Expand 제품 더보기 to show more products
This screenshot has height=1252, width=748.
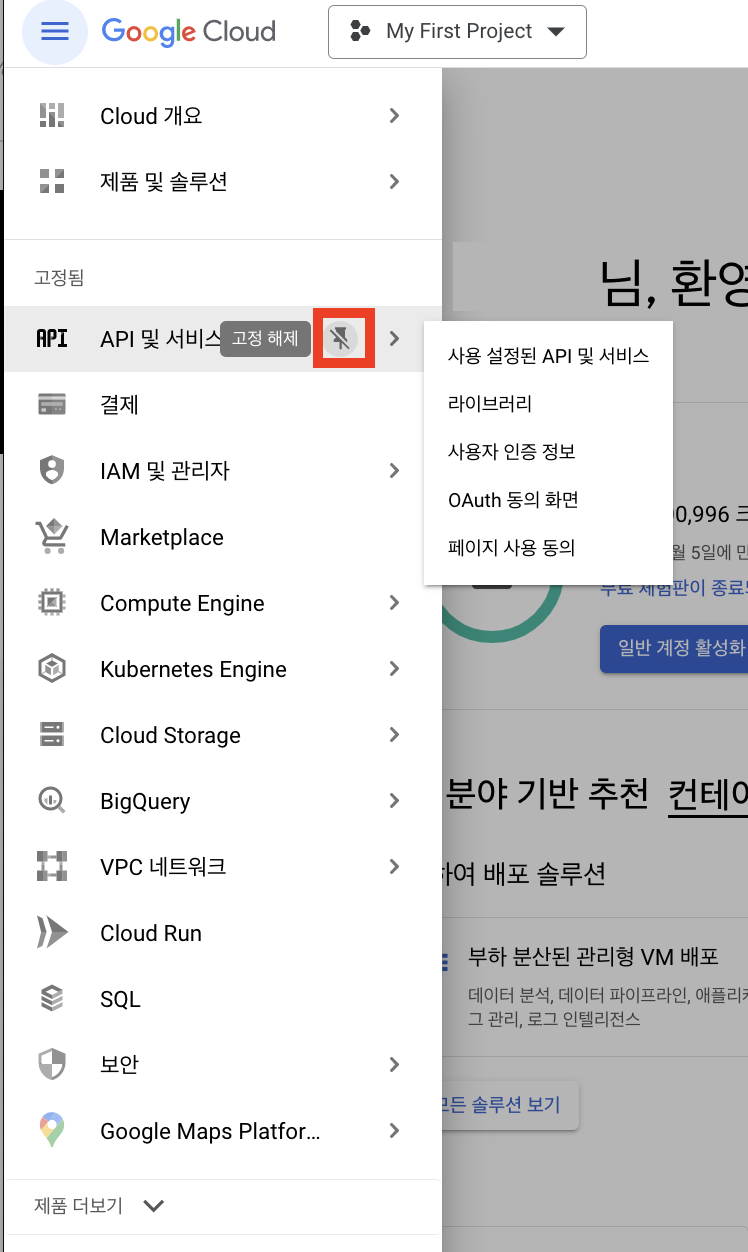point(99,1206)
